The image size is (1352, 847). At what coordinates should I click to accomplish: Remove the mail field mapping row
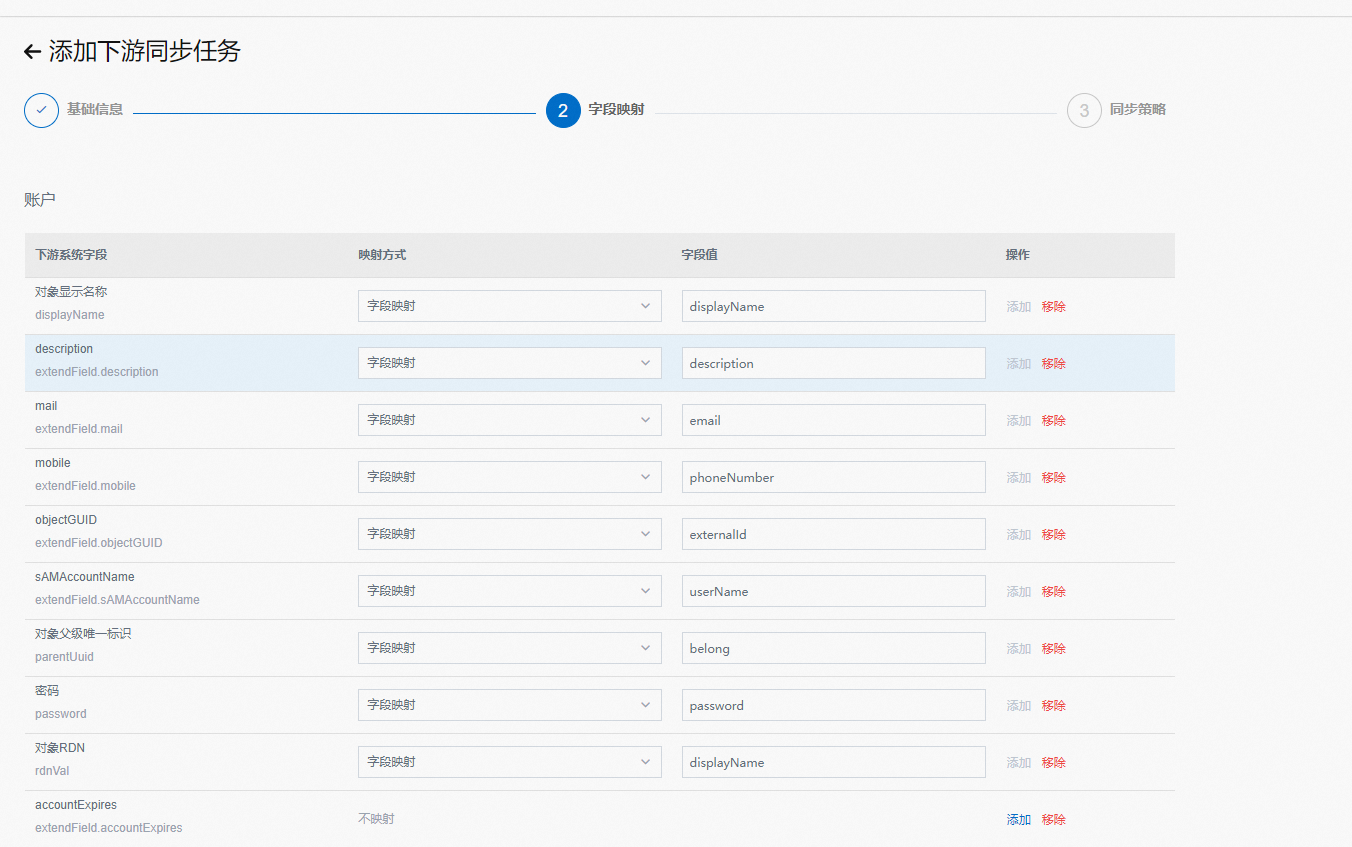pyautogui.click(x=1053, y=421)
